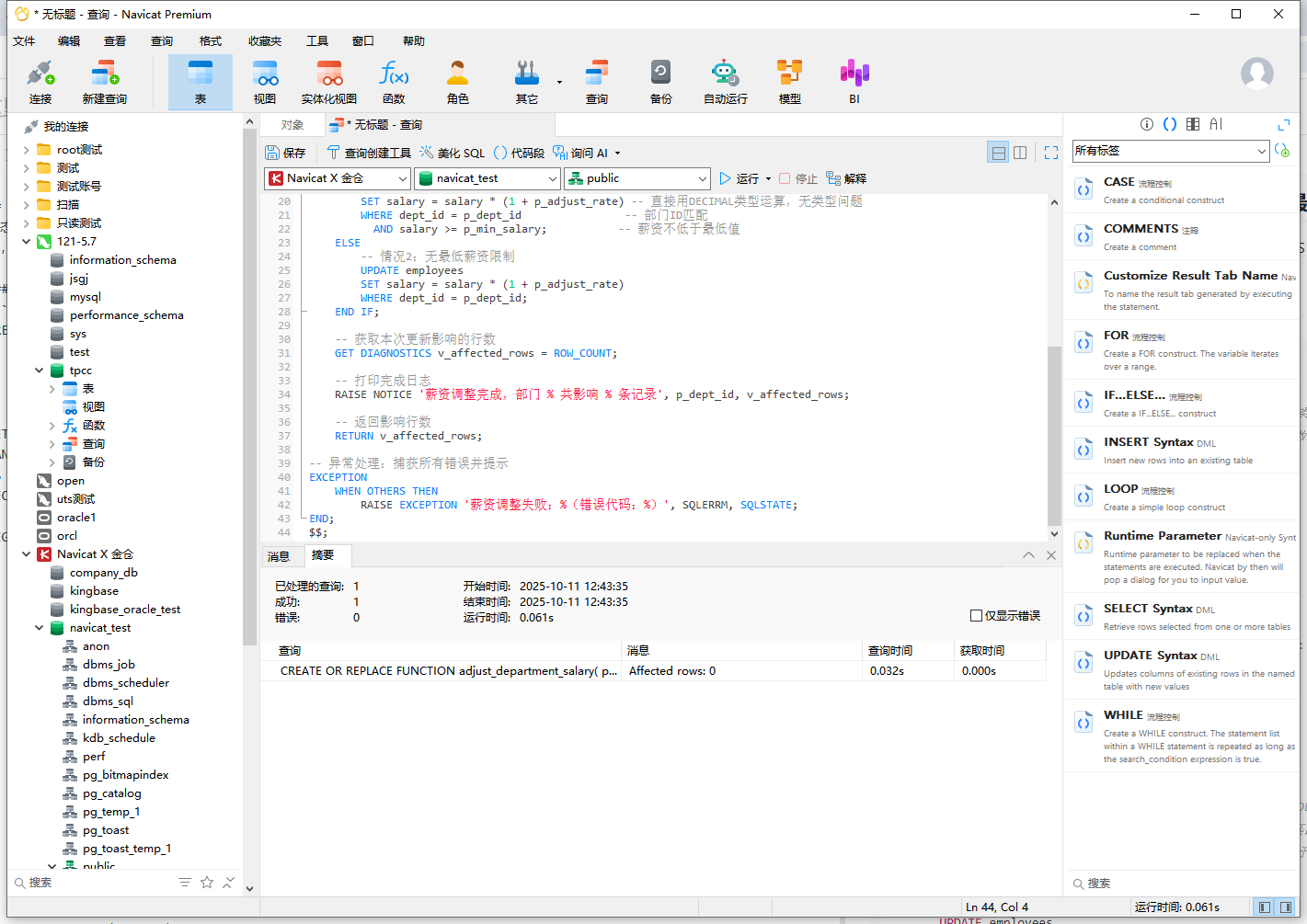Toggle full-screen editor mode icon
The width and height of the screenshot is (1307, 924).
point(1051,153)
